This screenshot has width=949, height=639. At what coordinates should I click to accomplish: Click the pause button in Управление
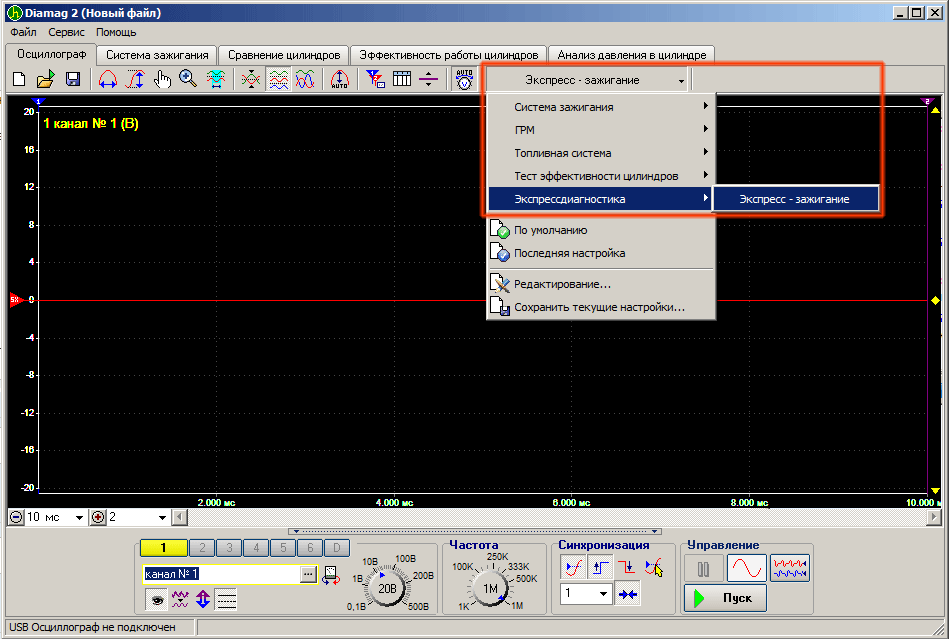click(x=704, y=569)
